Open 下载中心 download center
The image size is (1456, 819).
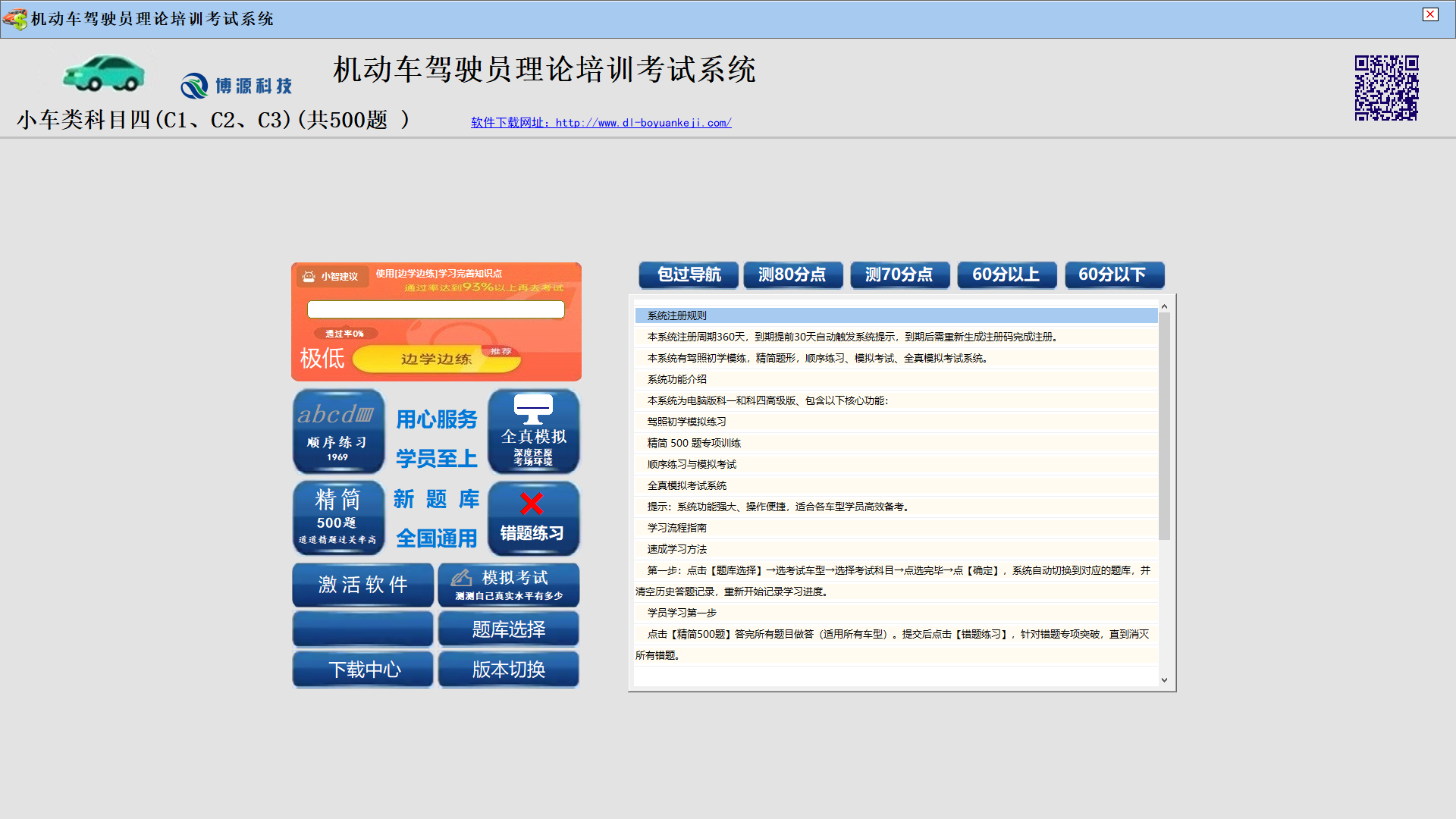(x=362, y=669)
